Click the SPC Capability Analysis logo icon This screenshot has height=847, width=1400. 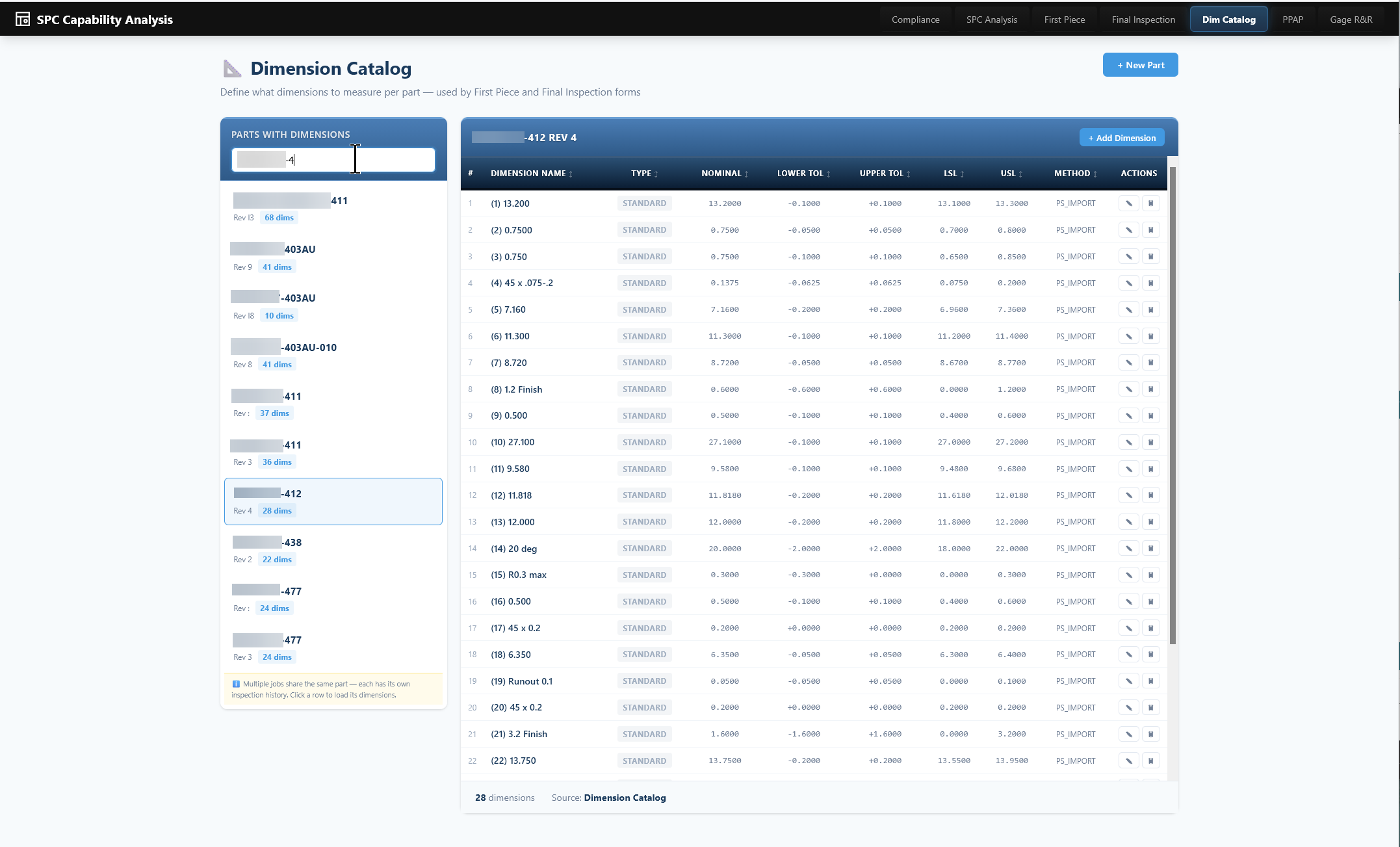pos(21,18)
